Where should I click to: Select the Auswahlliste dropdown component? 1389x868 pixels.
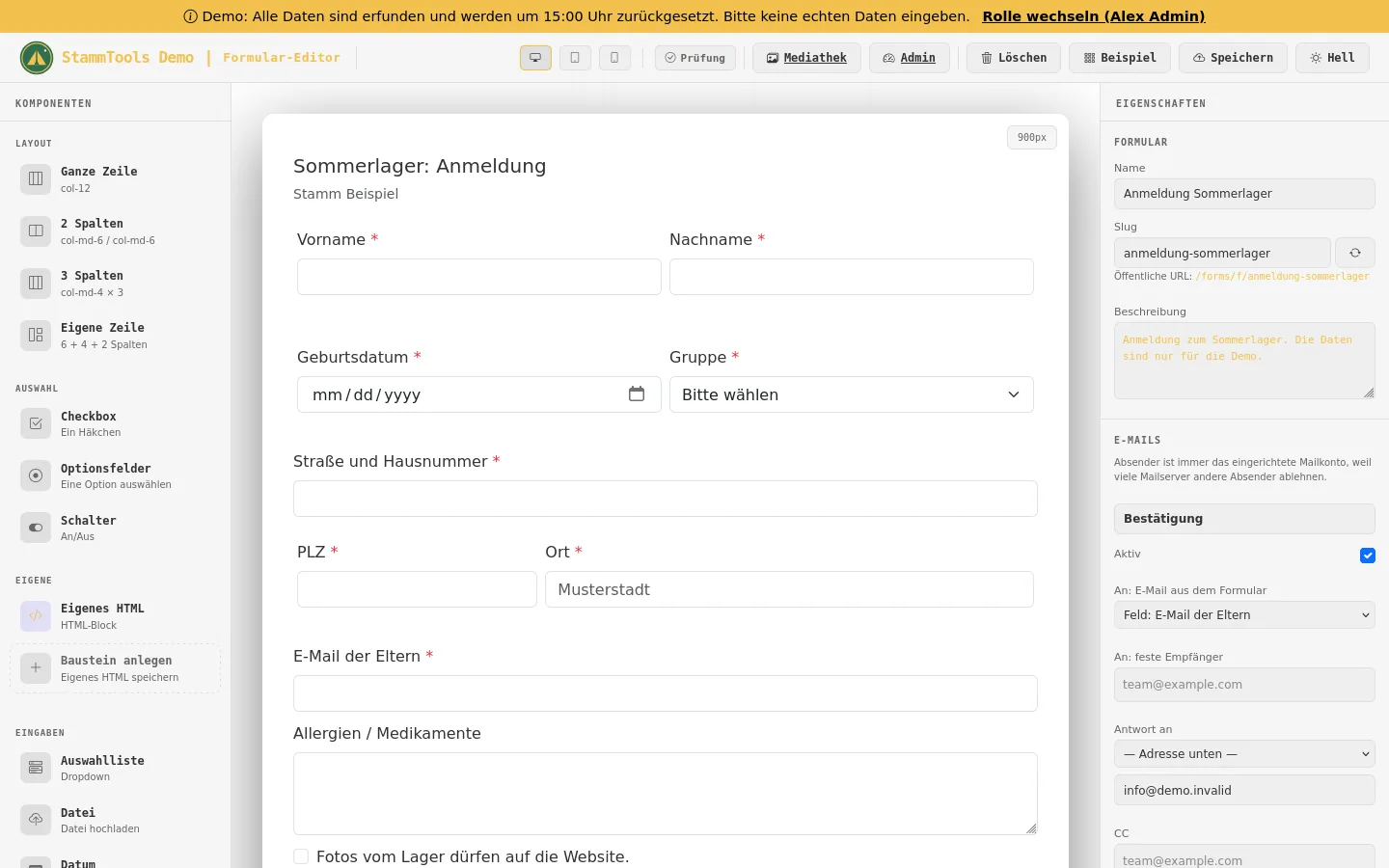pos(116,768)
